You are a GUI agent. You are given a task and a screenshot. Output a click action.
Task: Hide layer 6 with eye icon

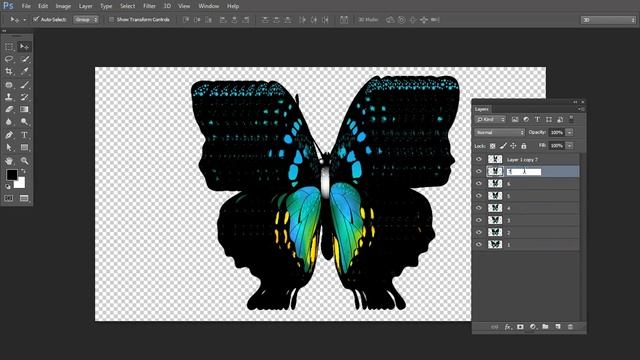click(x=479, y=184)
